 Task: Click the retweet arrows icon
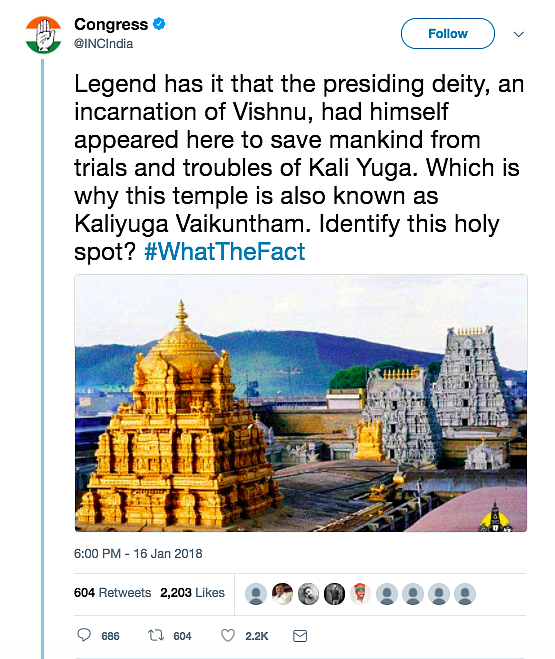(x=156, y=635)
